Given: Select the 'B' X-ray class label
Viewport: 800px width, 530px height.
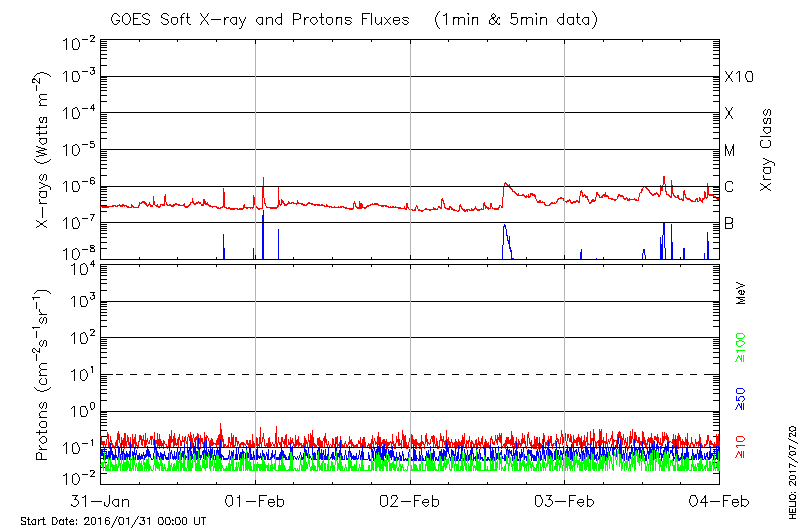Looking at the screenshot, I should tap(729, 223).
